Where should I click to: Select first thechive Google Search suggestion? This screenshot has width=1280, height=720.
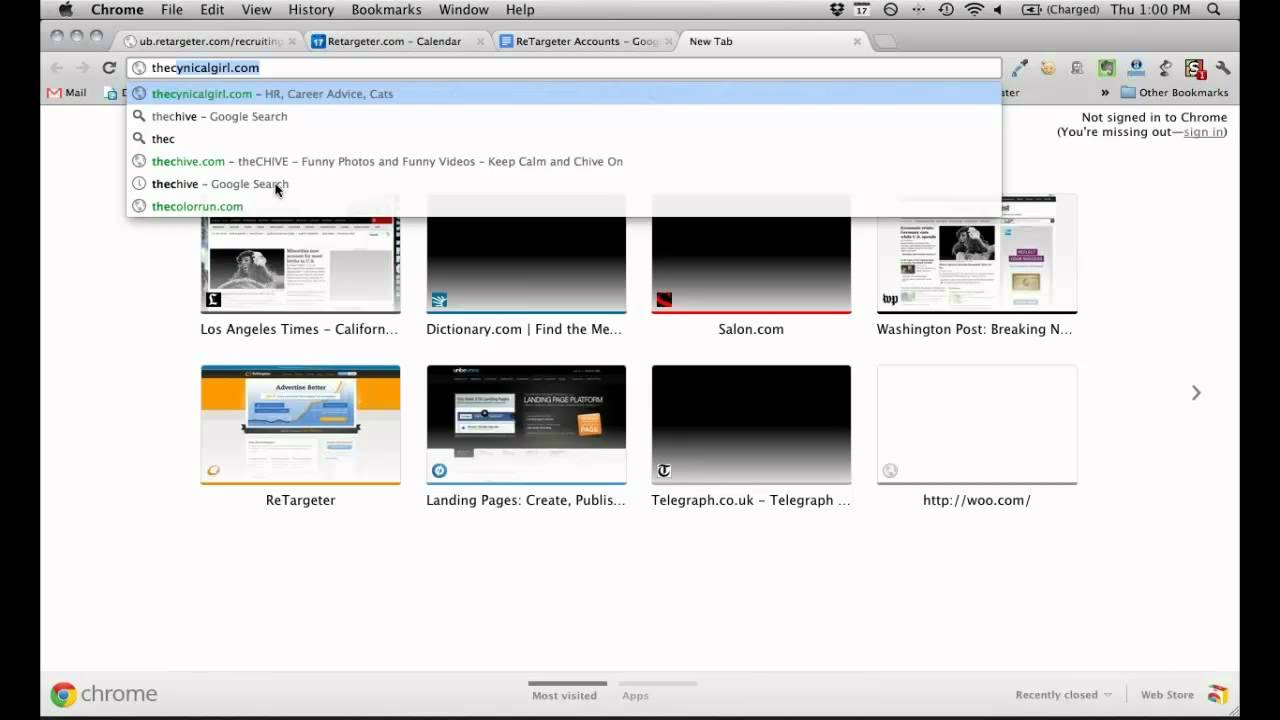tap(564, 116)
